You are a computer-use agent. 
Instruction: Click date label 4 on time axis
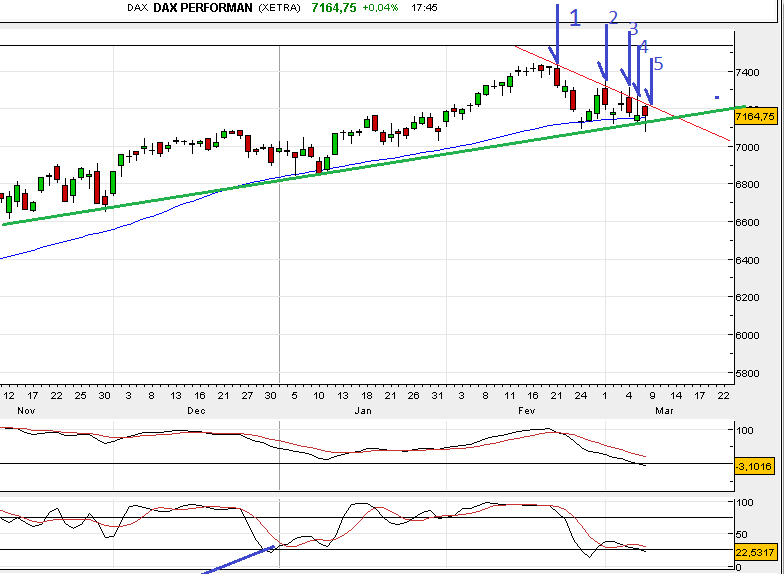tap(629, 396)
